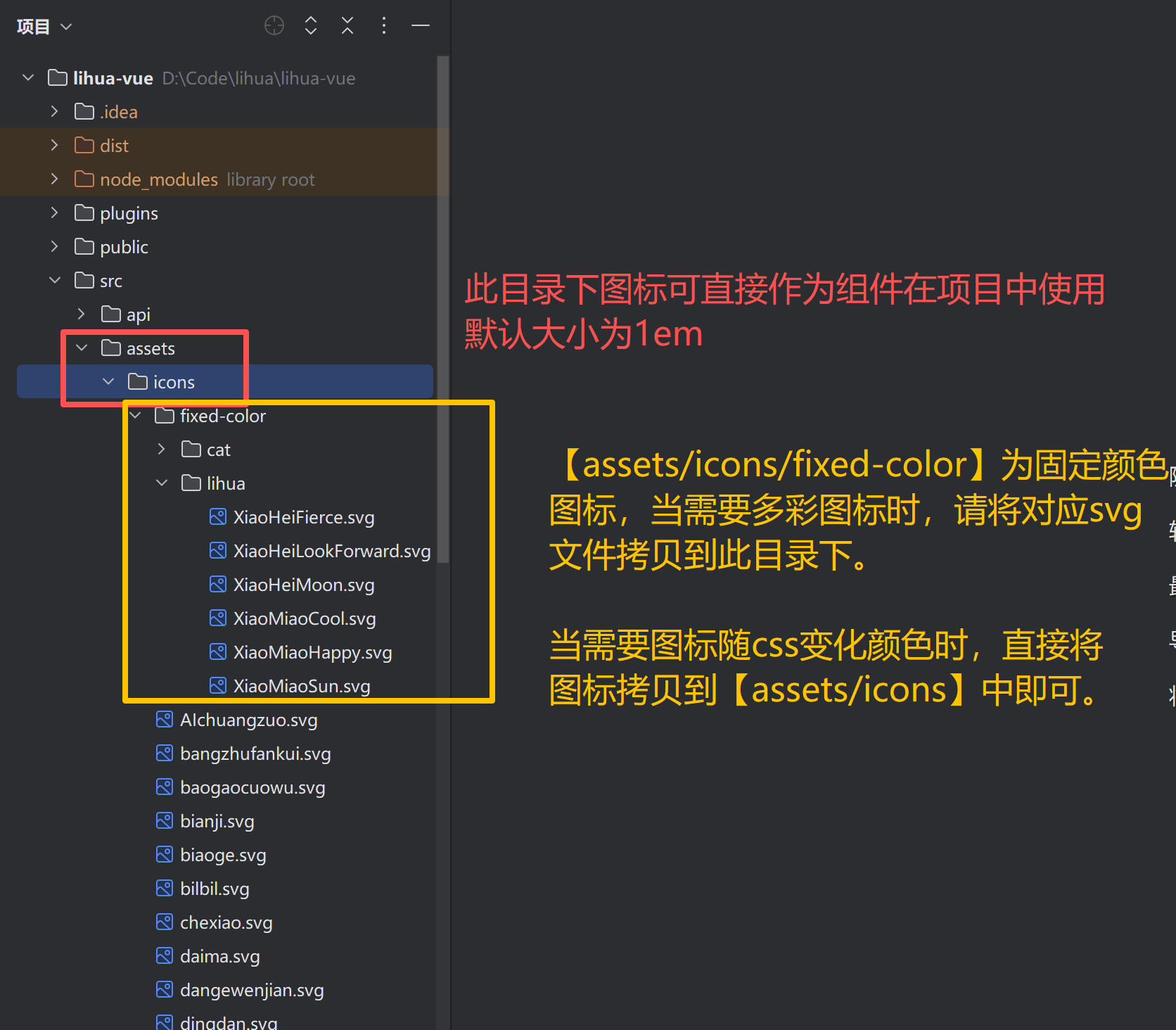Collapse the src folder
The image size is (1176, 1030).
pos(55,281)
